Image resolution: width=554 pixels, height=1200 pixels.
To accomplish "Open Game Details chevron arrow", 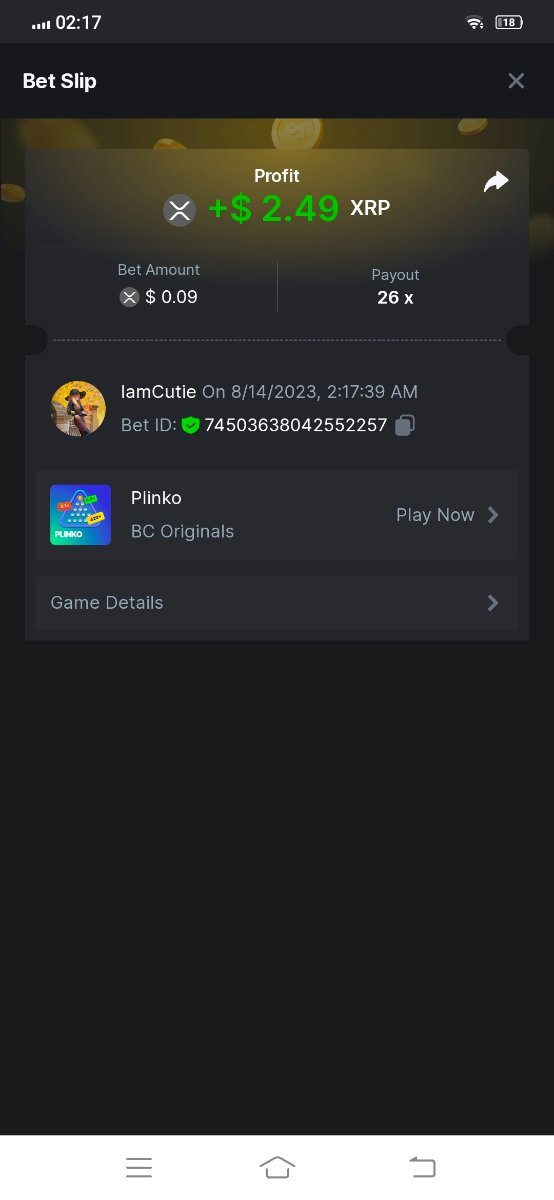I will tap(493, 603).
